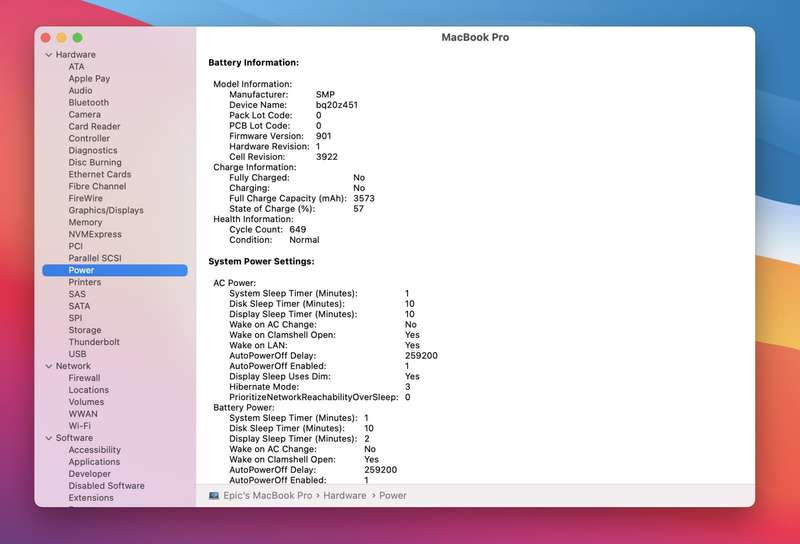The height and width of the screenshot is (544, 800).
Task: Select Fibre Channel item
Action: tap(97, 186)
